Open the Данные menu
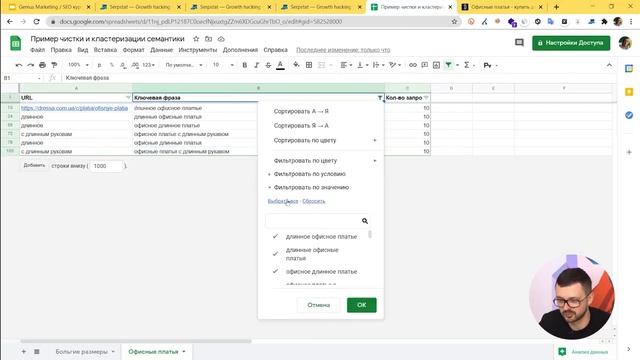This screenshot has width=640, height=360. tap(162, 50)
